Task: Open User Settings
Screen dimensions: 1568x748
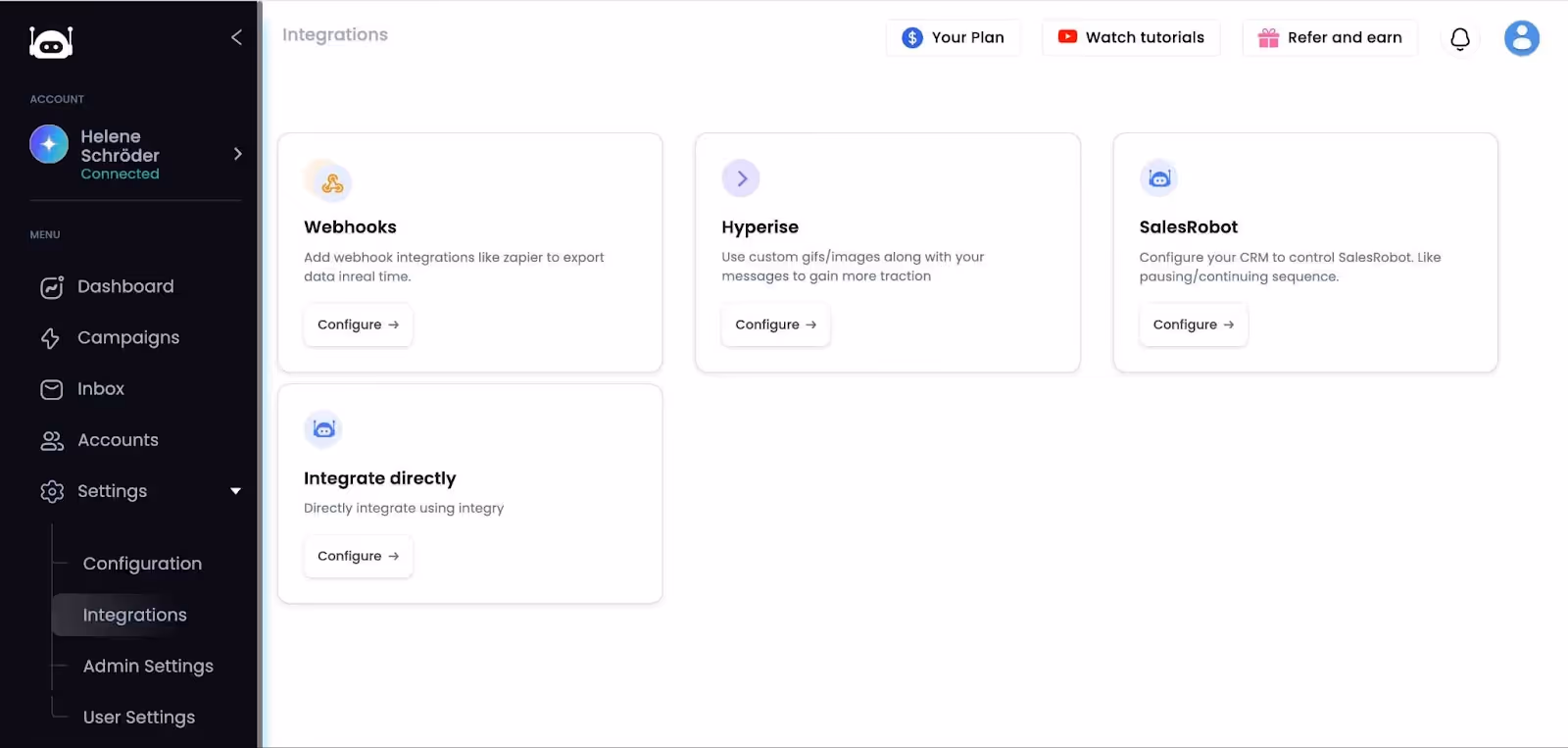Action: tap(139, 717)
